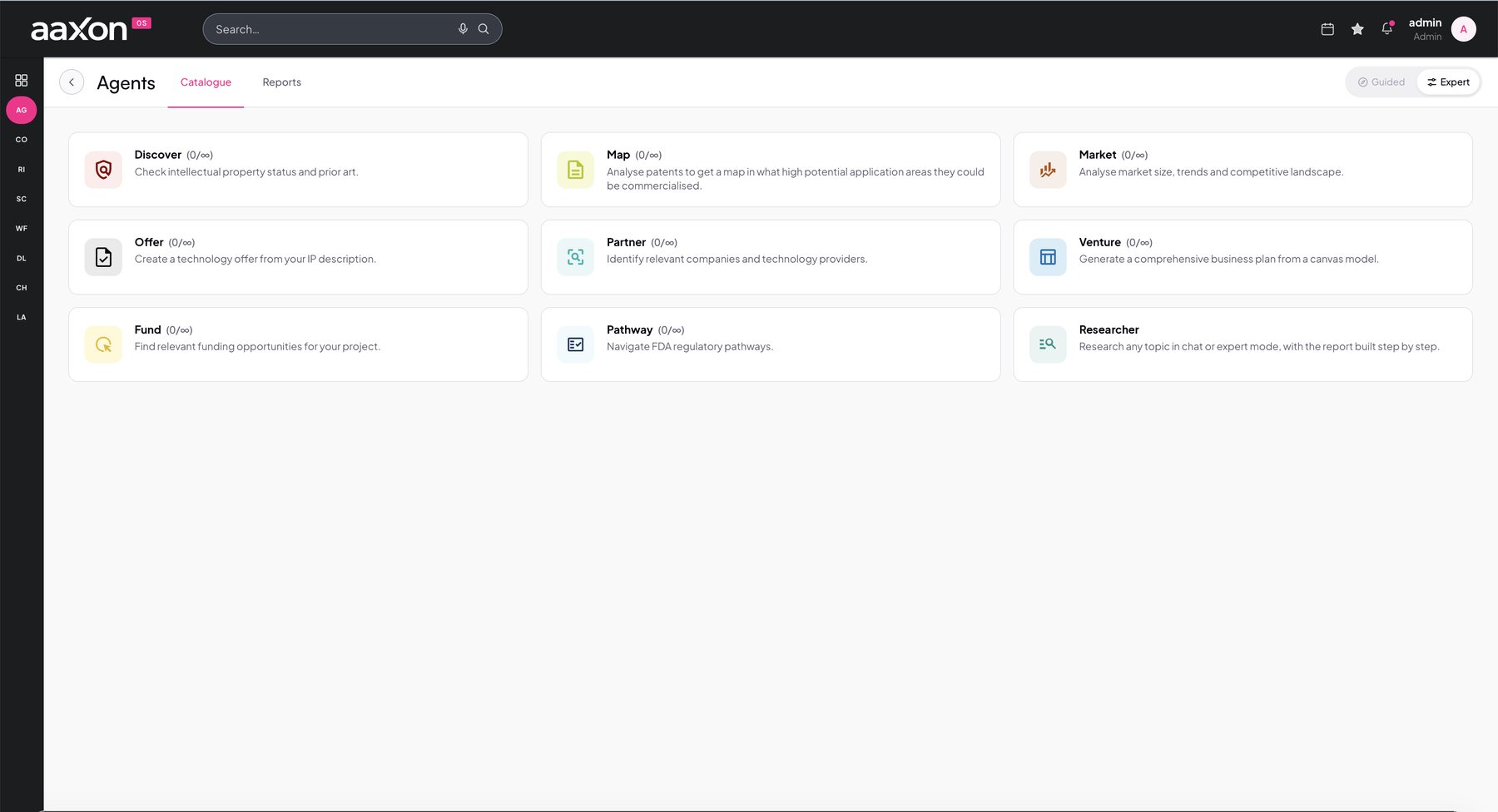The width and height of the screenshot is (1498, 812).
Task: Click the Discover agent shield icon
Action: 103,170
